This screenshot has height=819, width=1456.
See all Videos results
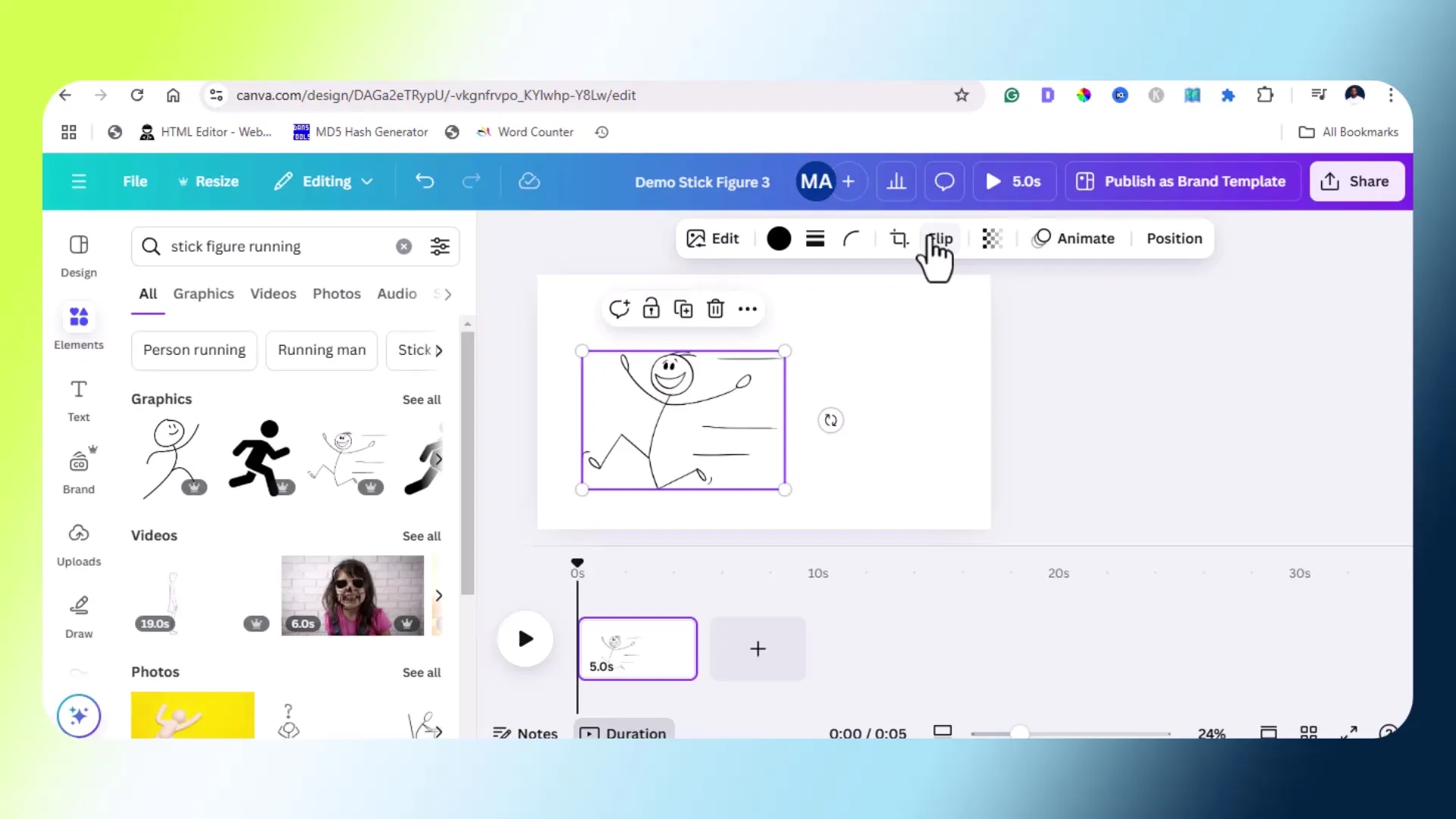click(422, 536)
